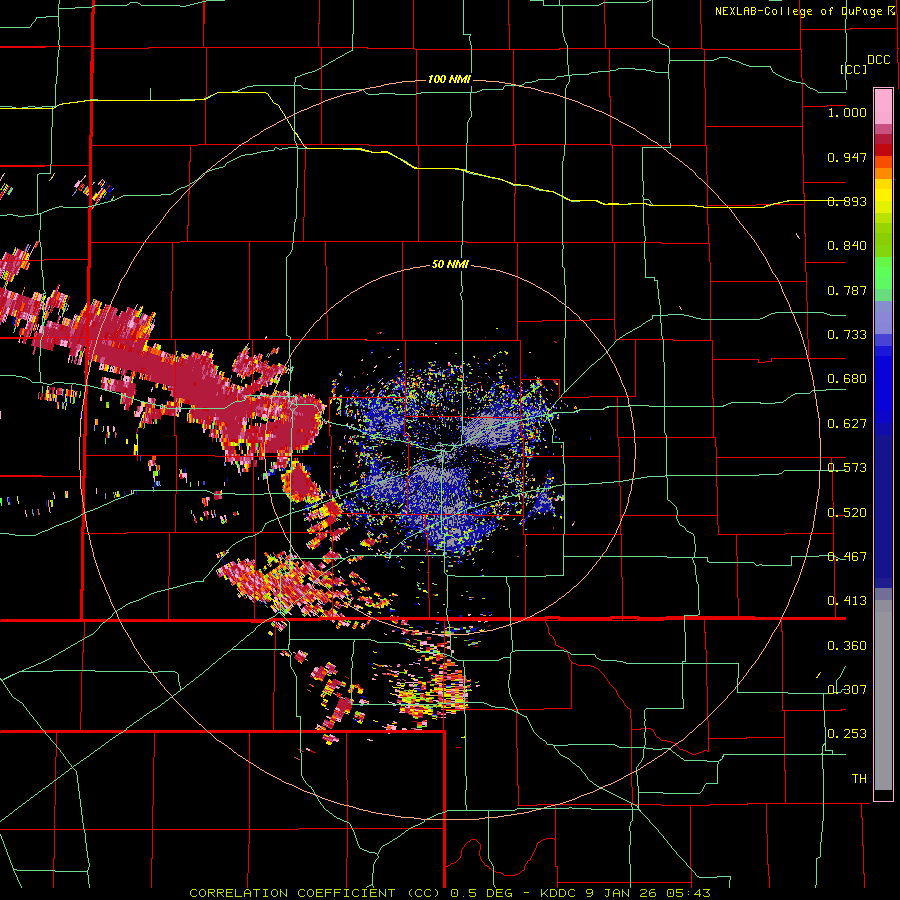Select the 0.253 legend value
This screenshot has height=900, width=900.
click(847, 734)
